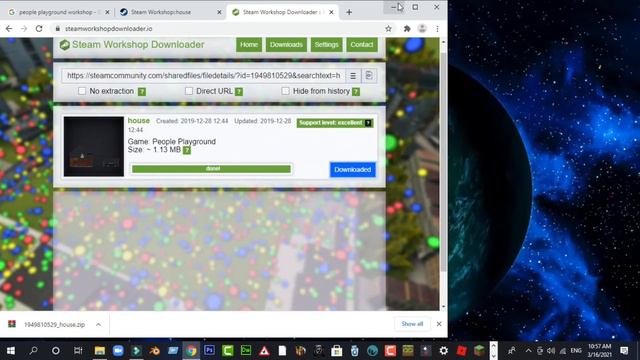Open downloaded 1949810529_house.zip file

click(x=54, y=324)
